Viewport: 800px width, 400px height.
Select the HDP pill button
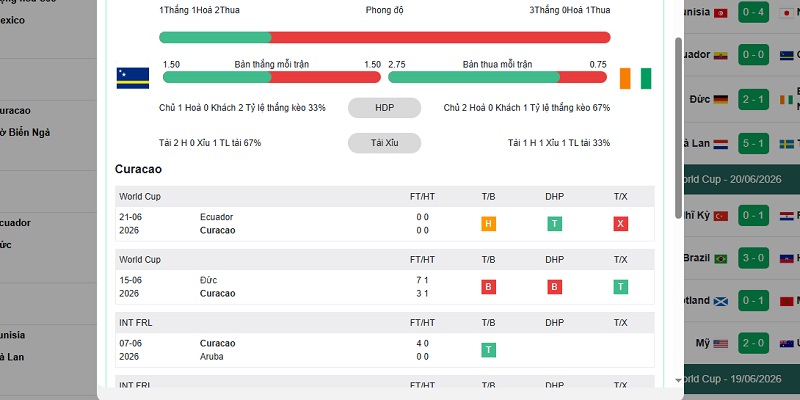click(x=384, y=108)
